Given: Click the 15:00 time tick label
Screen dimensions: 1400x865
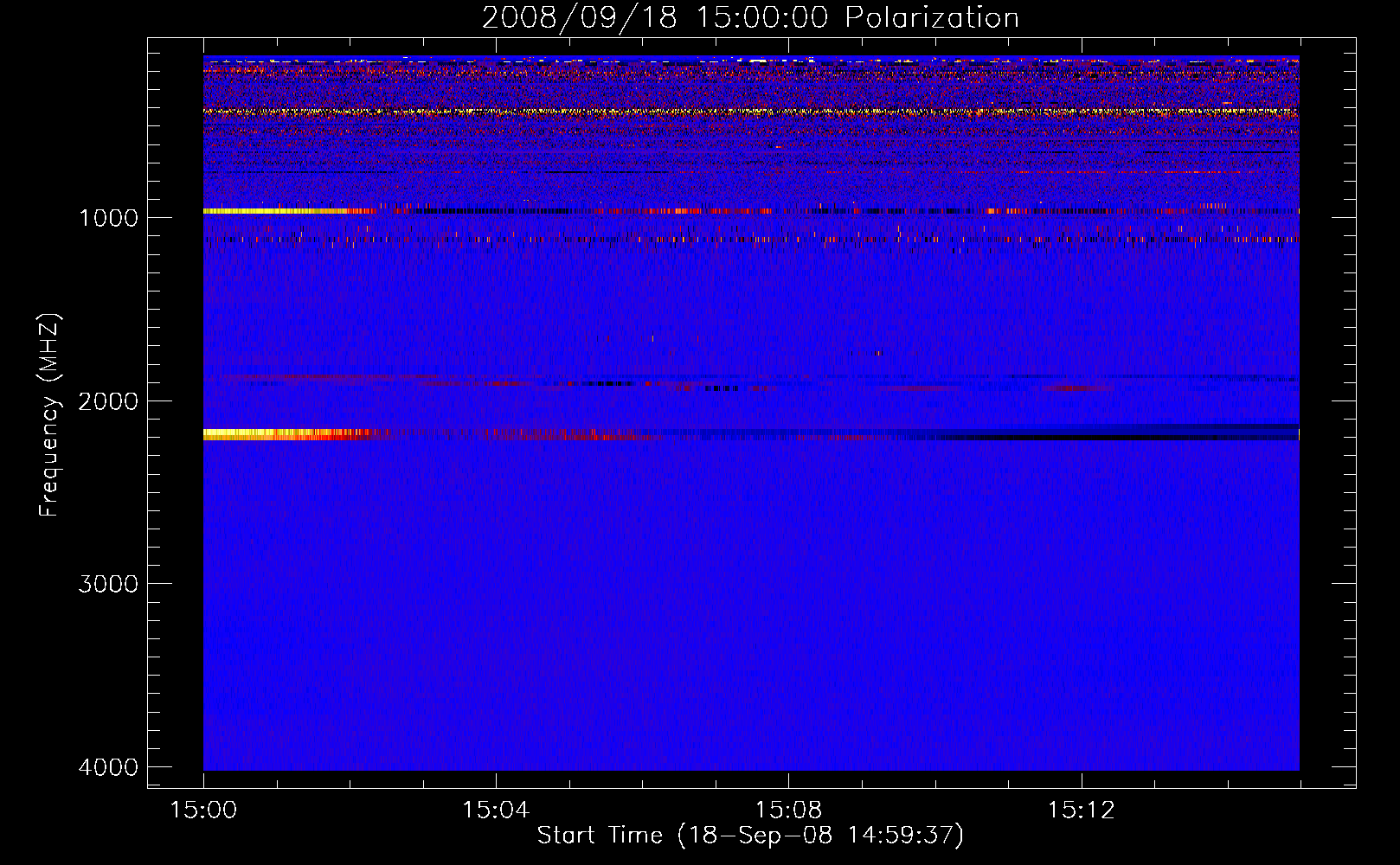Looking at the screenshot, I should point(203,811).
